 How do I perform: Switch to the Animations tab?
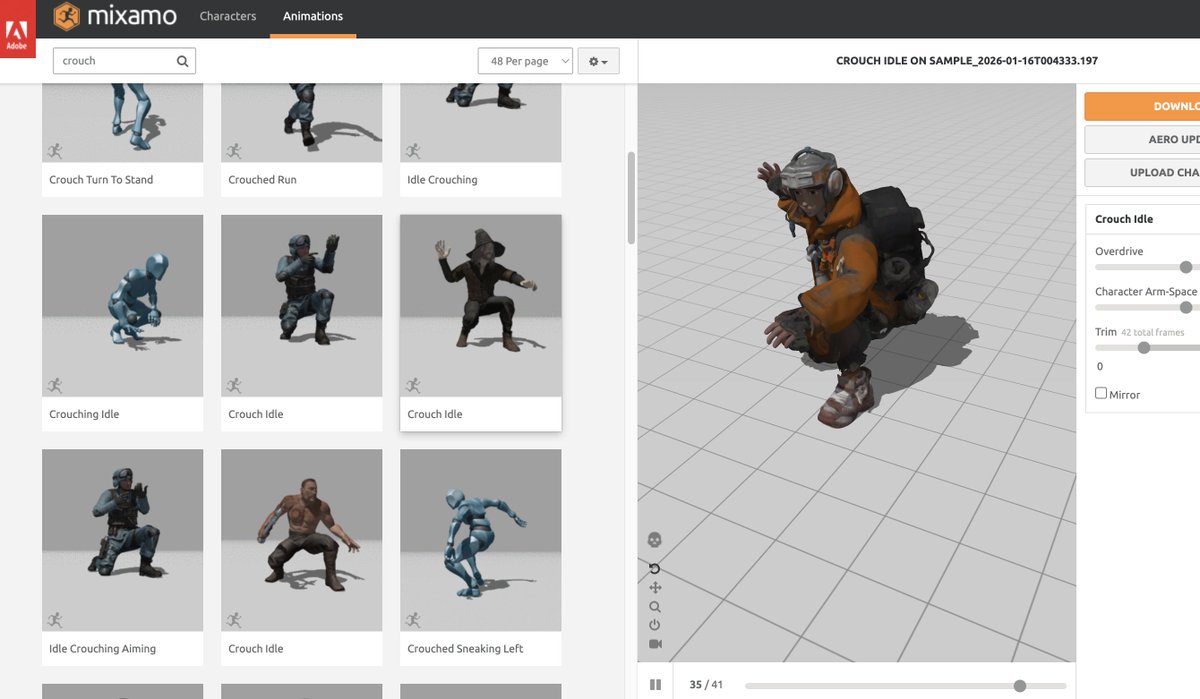click(x=313, y=16)
